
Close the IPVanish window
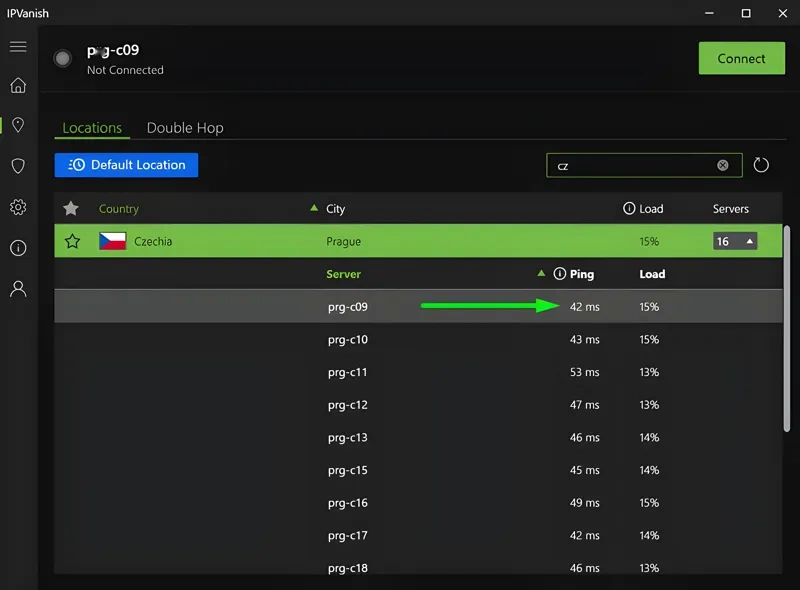point(783,13)
